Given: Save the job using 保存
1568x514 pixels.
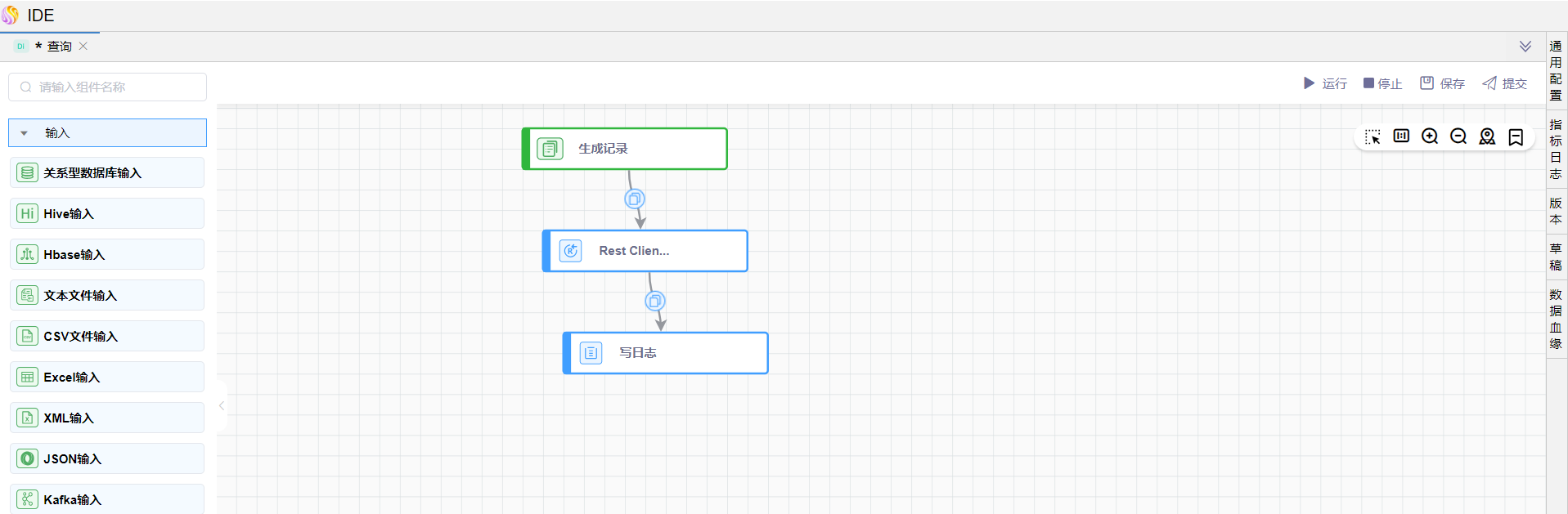Looking at the screenshot, I should click(x=1442, y=83).
